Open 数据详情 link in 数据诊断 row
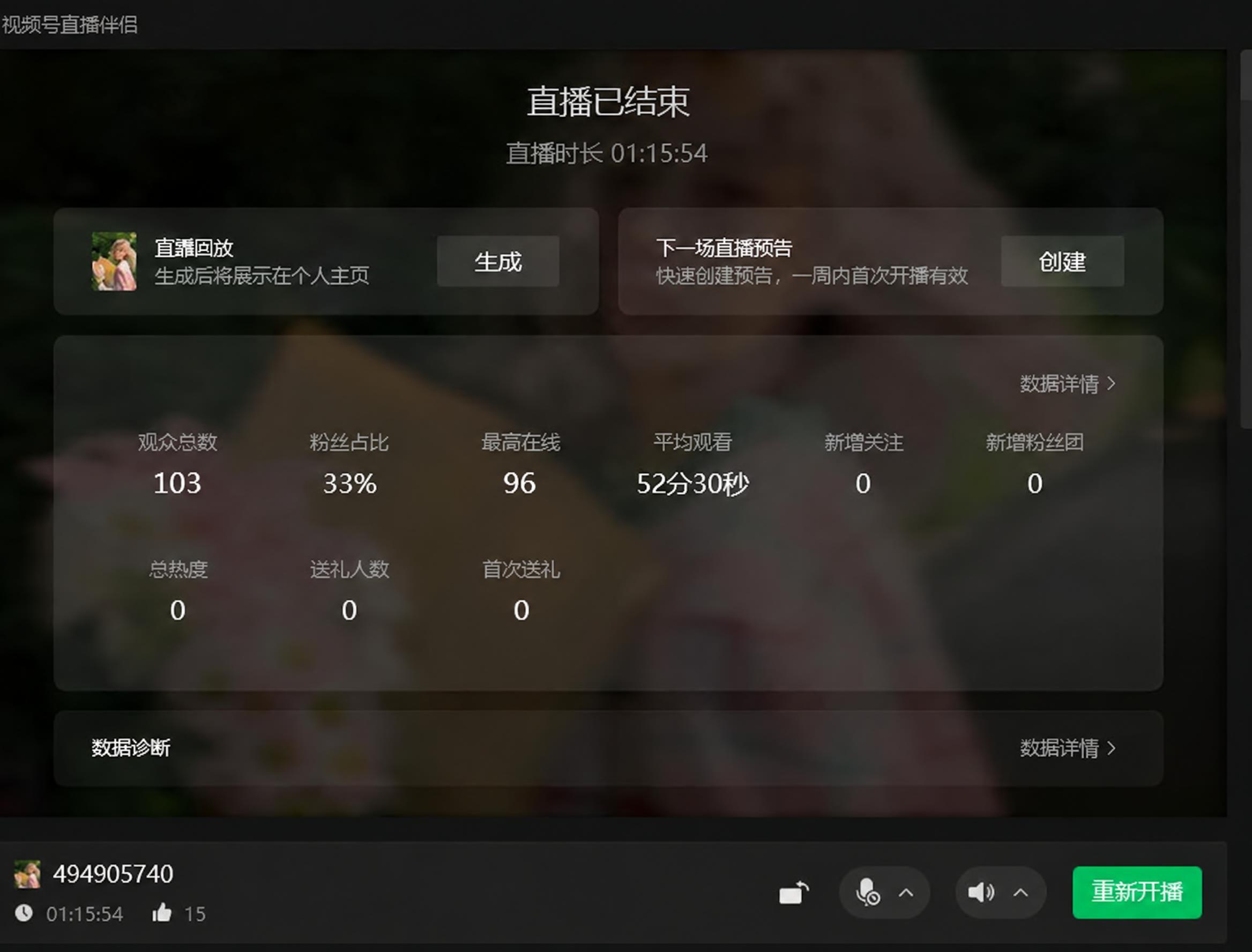Image resolution: width=1252 pixels, height=952 pixels. [x=1067, y=748]
